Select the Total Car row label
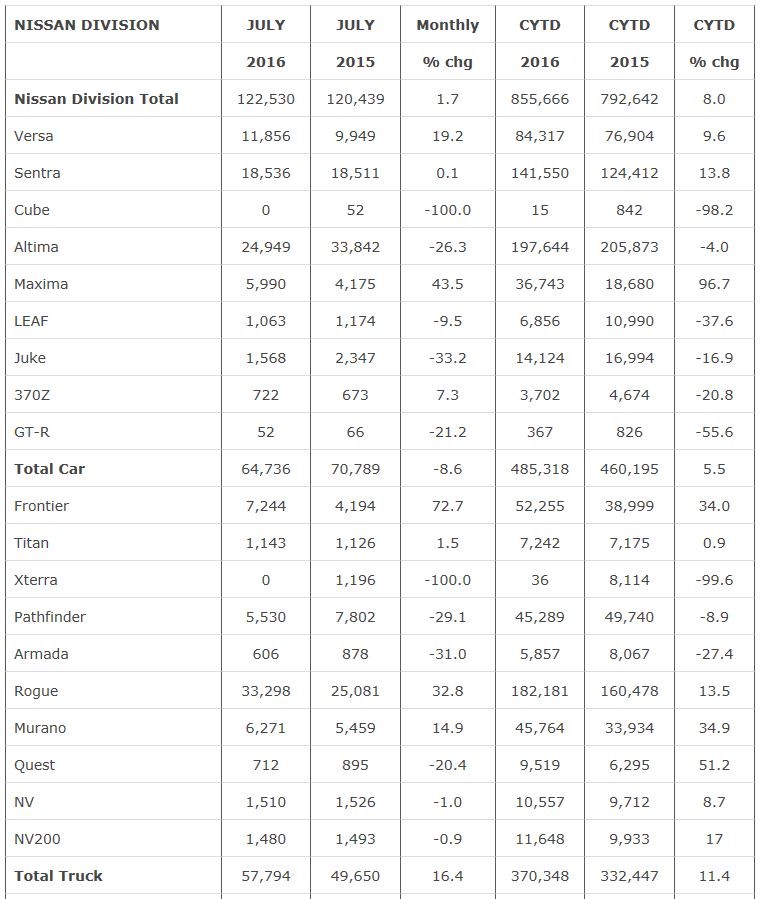 pos(50,469)
